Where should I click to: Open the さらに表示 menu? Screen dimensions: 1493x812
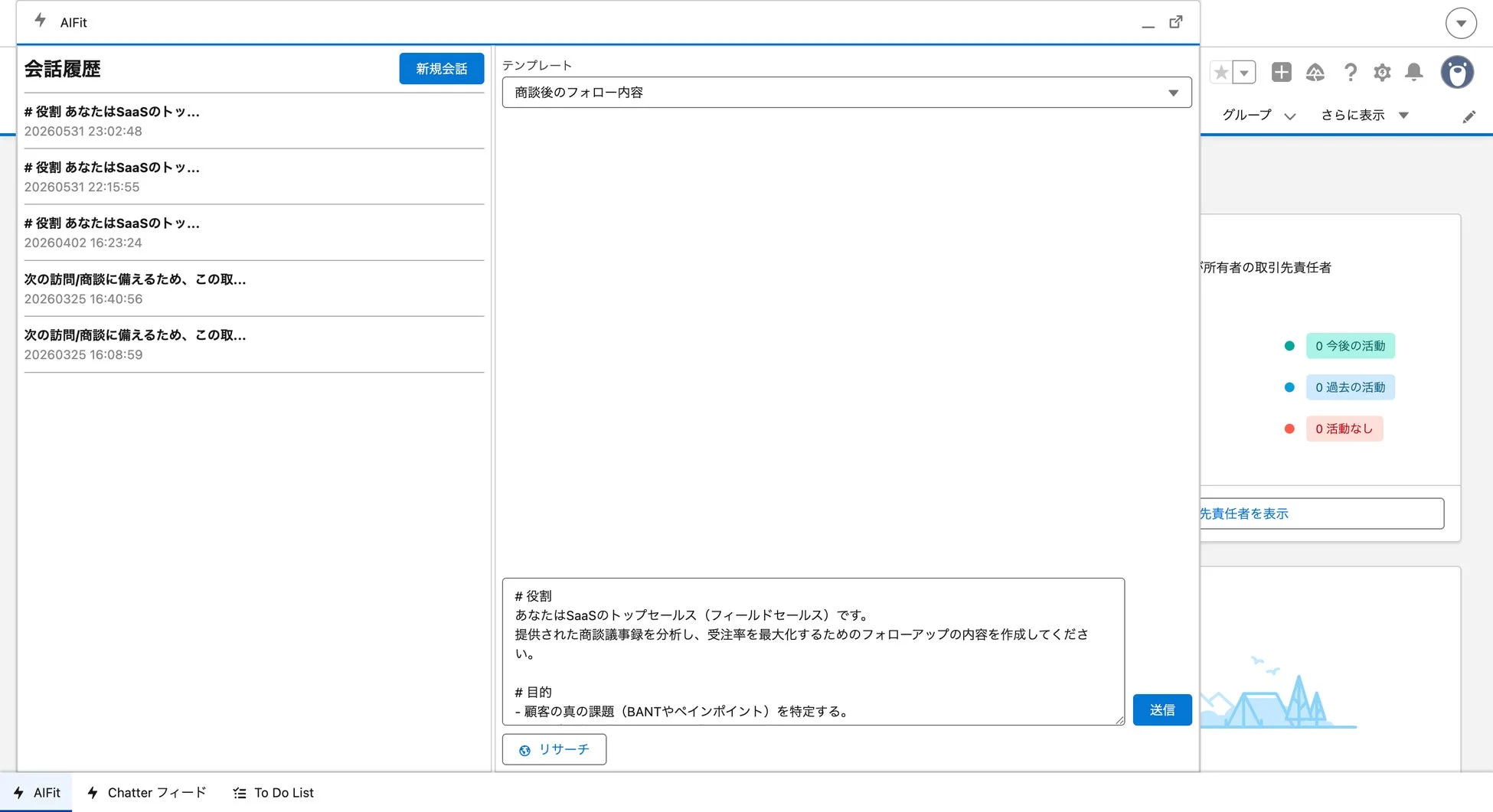(x=1364, y=116)
